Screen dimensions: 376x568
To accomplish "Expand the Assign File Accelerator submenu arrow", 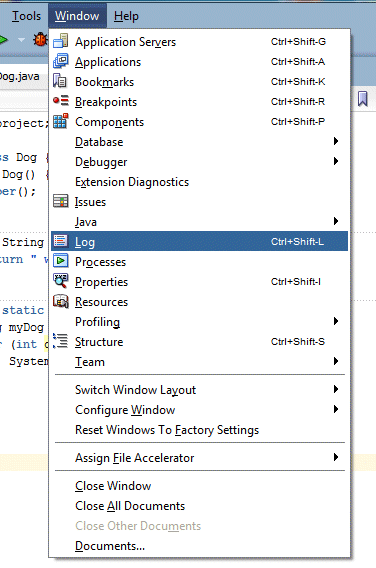I will coord(336,458).
